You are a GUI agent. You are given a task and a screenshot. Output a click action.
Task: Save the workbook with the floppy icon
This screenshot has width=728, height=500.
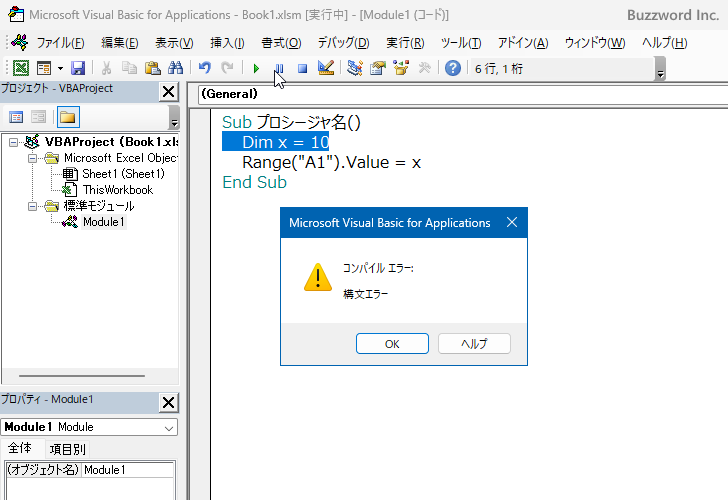click(x=78, y=68)
